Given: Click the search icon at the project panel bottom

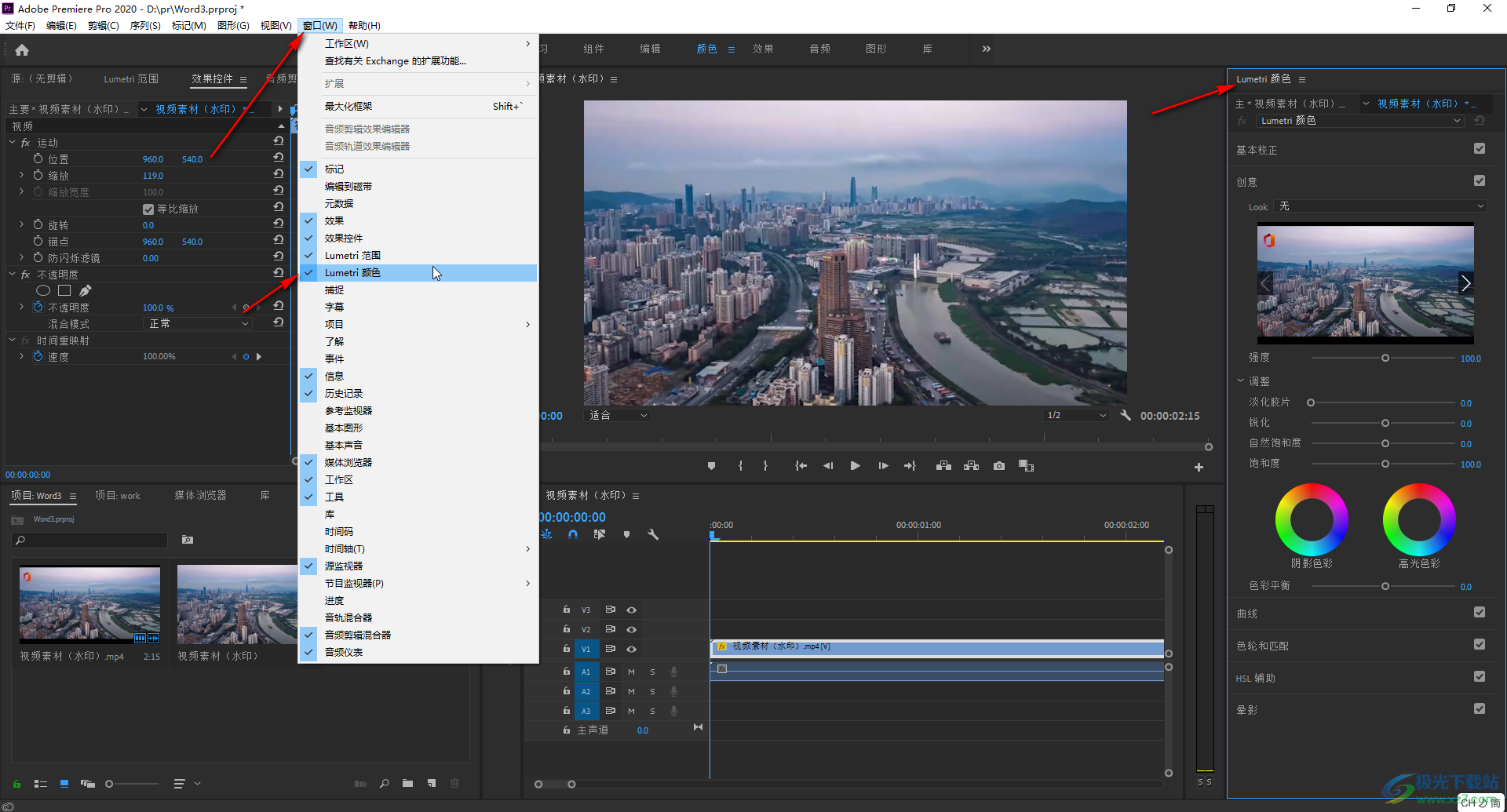Looking at the screenshot, I should coord(384,783).
